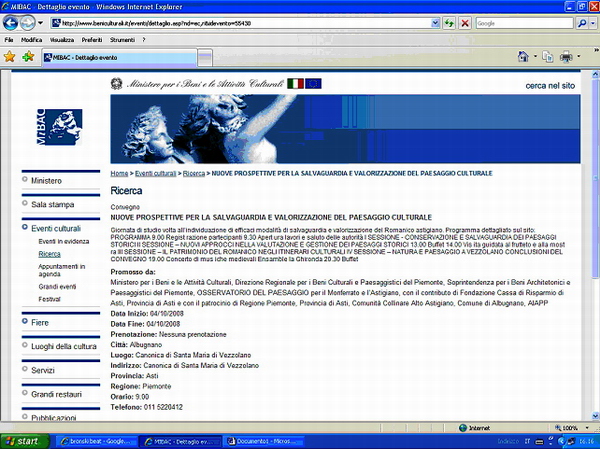
Task: Click 'Appuntamenti in agenda' submenu link
Action: pos(62,270)
